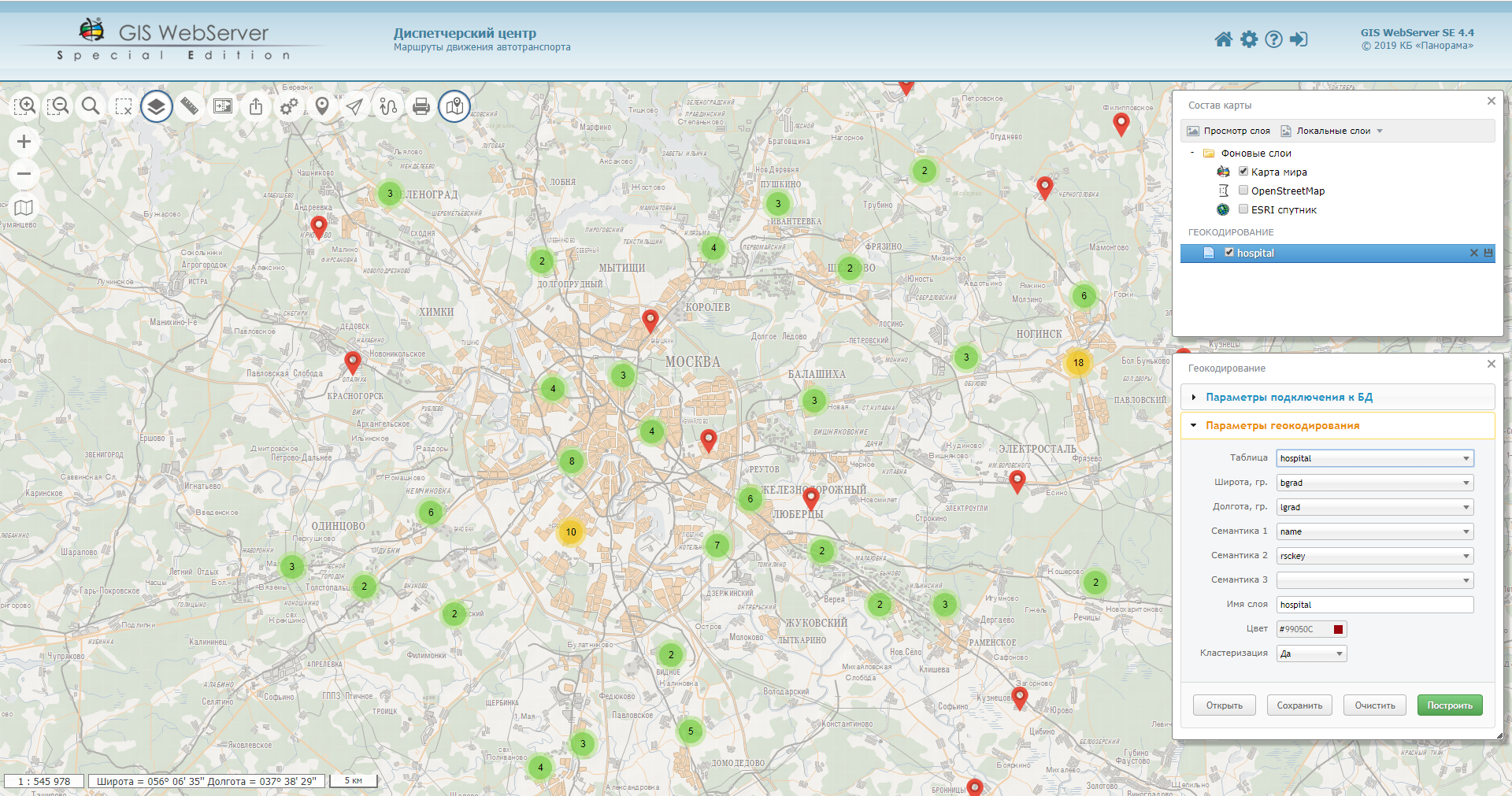Image resolution: width=1512 pixels, height=796 pixels.
Task: Click the Очистить button
Action: [1374, 705]
